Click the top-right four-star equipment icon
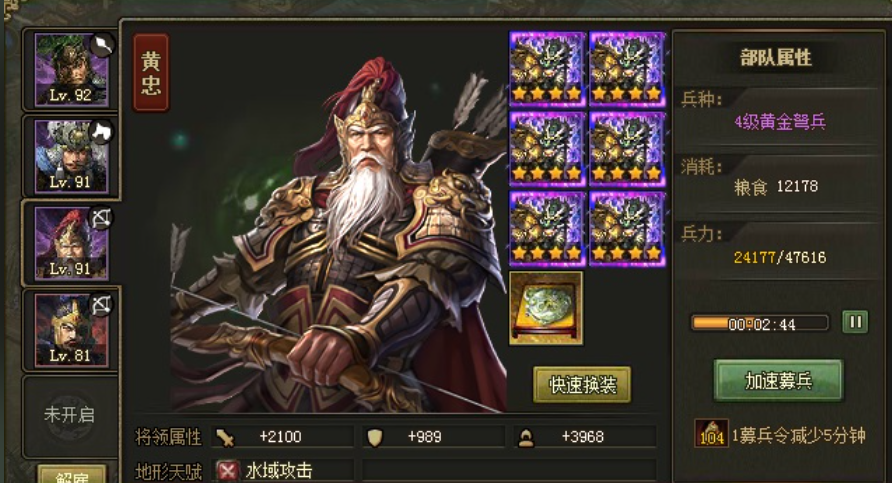 pyautogui.click(x=627, y=69)
